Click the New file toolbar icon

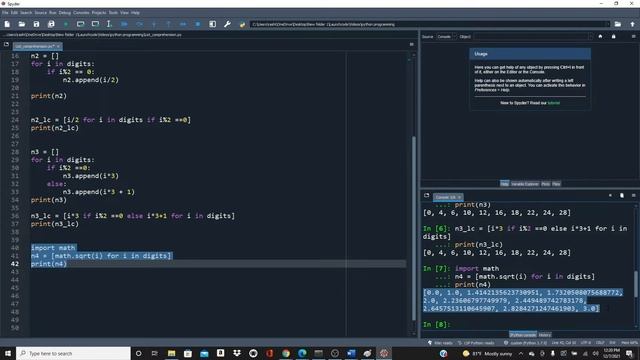coord(7,24)
